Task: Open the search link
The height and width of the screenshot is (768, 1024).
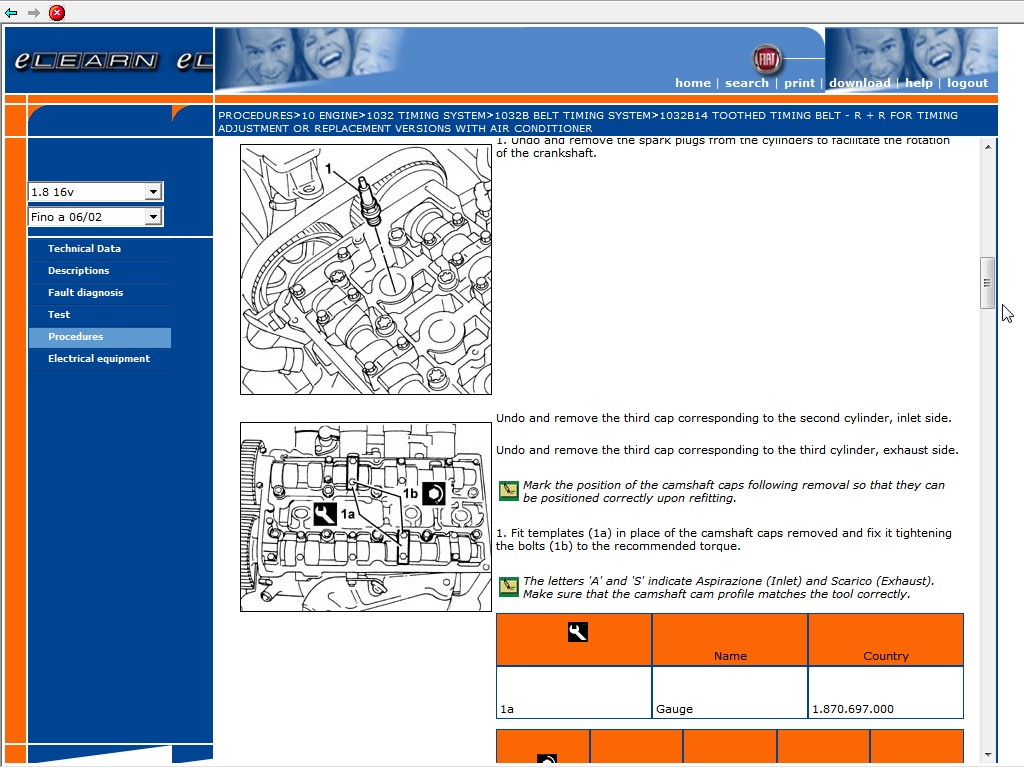Action: tap(746, 83)
